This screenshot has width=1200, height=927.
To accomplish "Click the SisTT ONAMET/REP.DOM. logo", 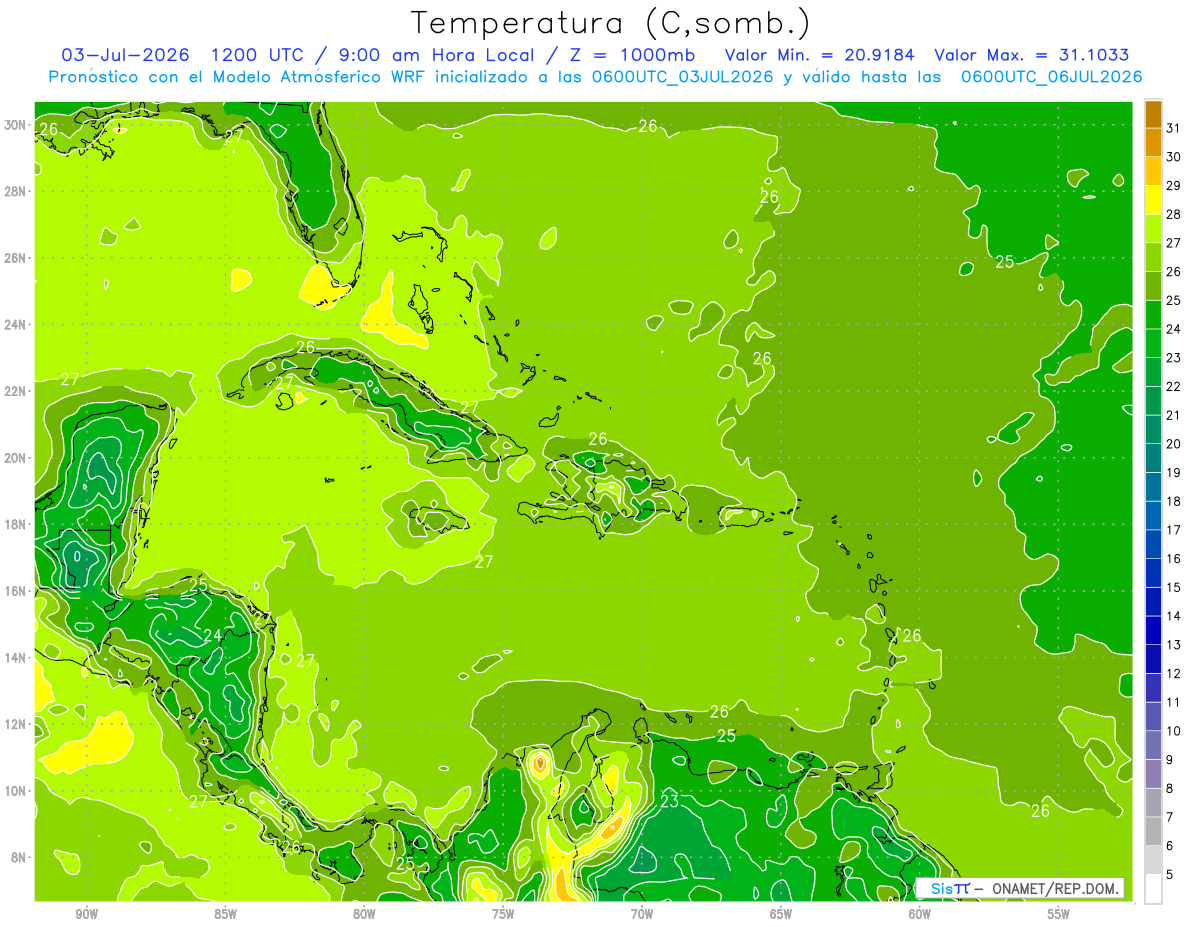I will pos(1019,888).
